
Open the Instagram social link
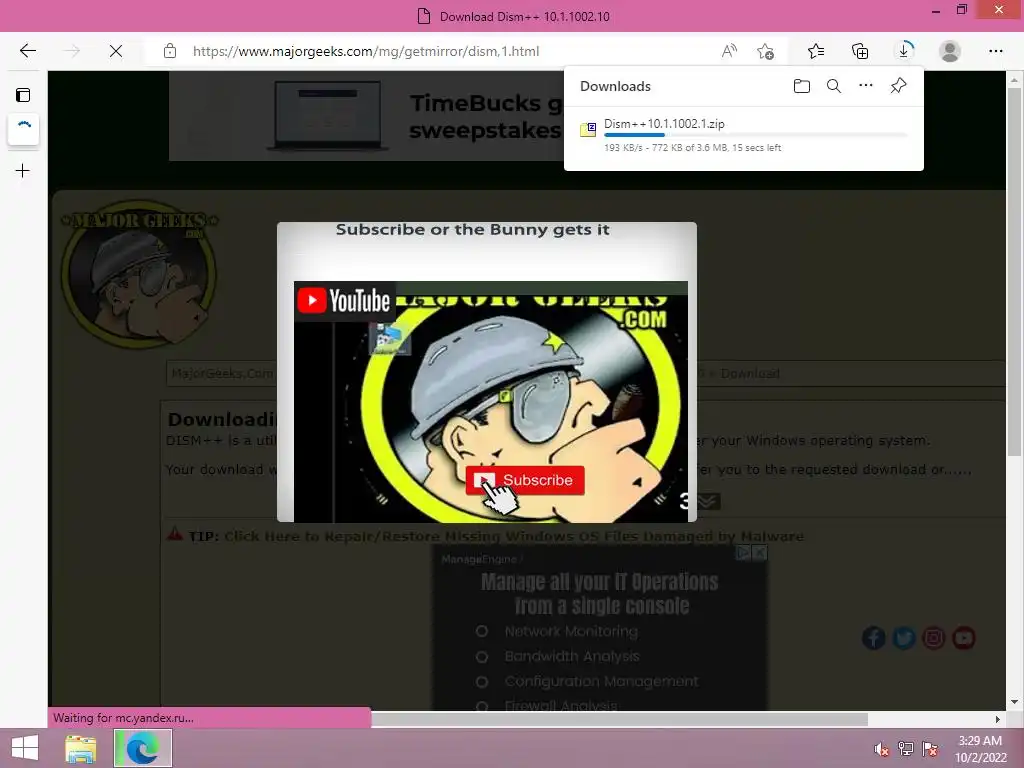[934, 637]
